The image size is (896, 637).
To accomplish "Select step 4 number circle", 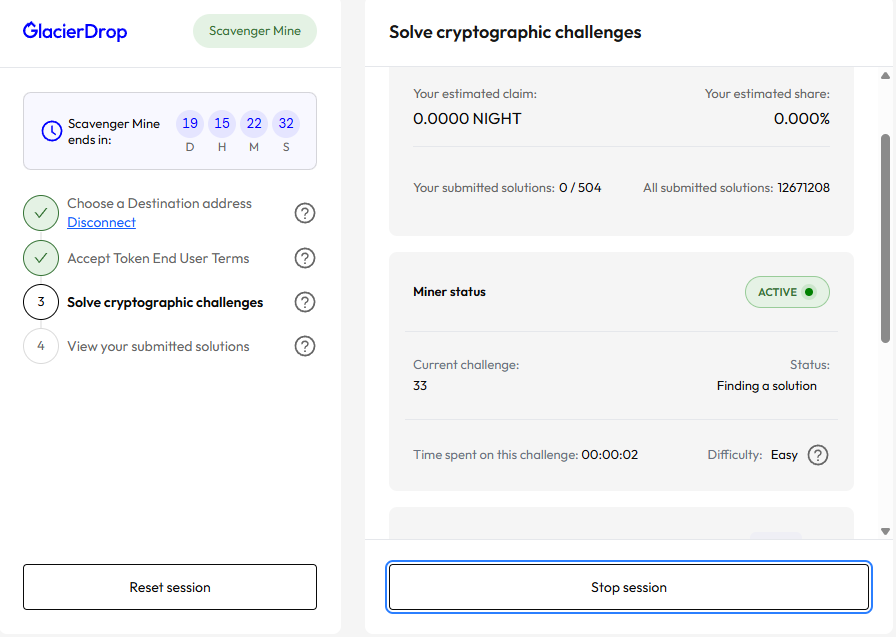I will click(x=41, y=346).
